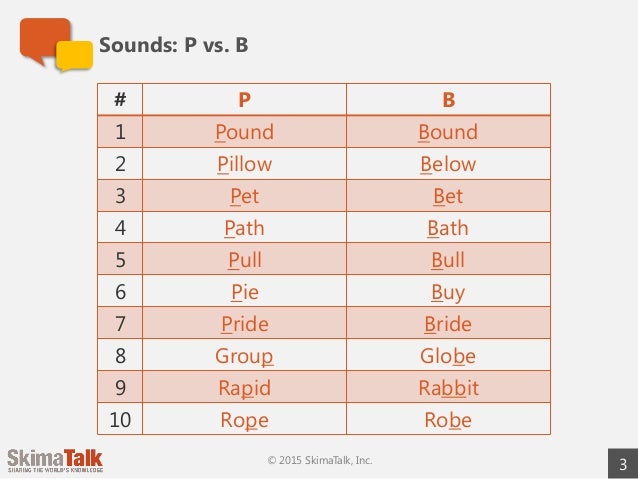
Task: Select the word "Bride" in row 7
Action: pos(448,325)
